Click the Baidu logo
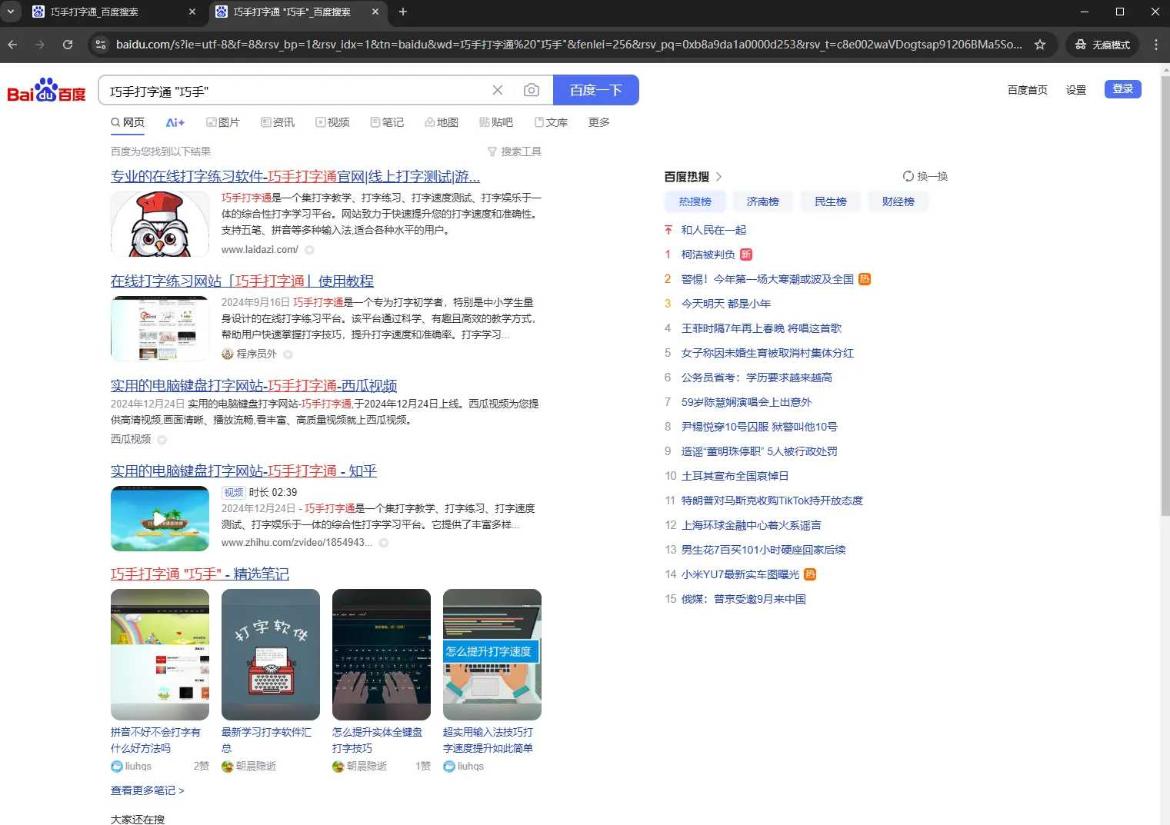 coord(46,90)
